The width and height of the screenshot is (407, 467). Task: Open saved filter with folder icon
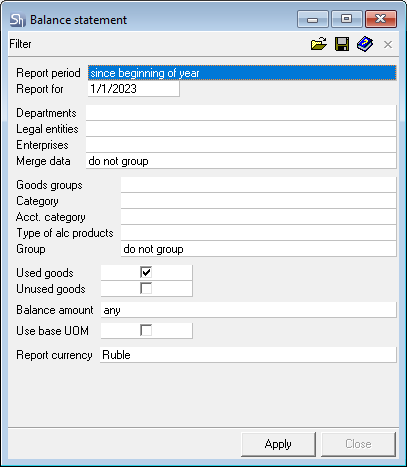319,44
